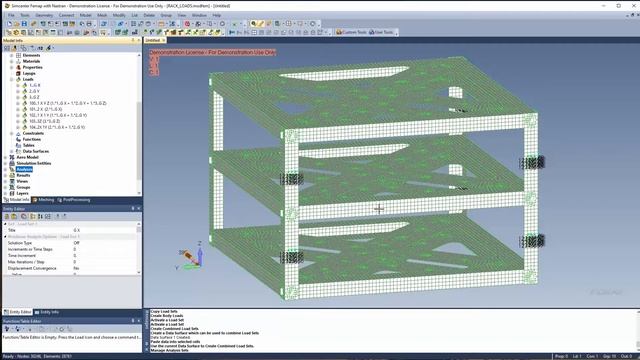Click the Print icon in the toolbar
Viewport: 640px width, 360px height.
(x=89, y=24)
